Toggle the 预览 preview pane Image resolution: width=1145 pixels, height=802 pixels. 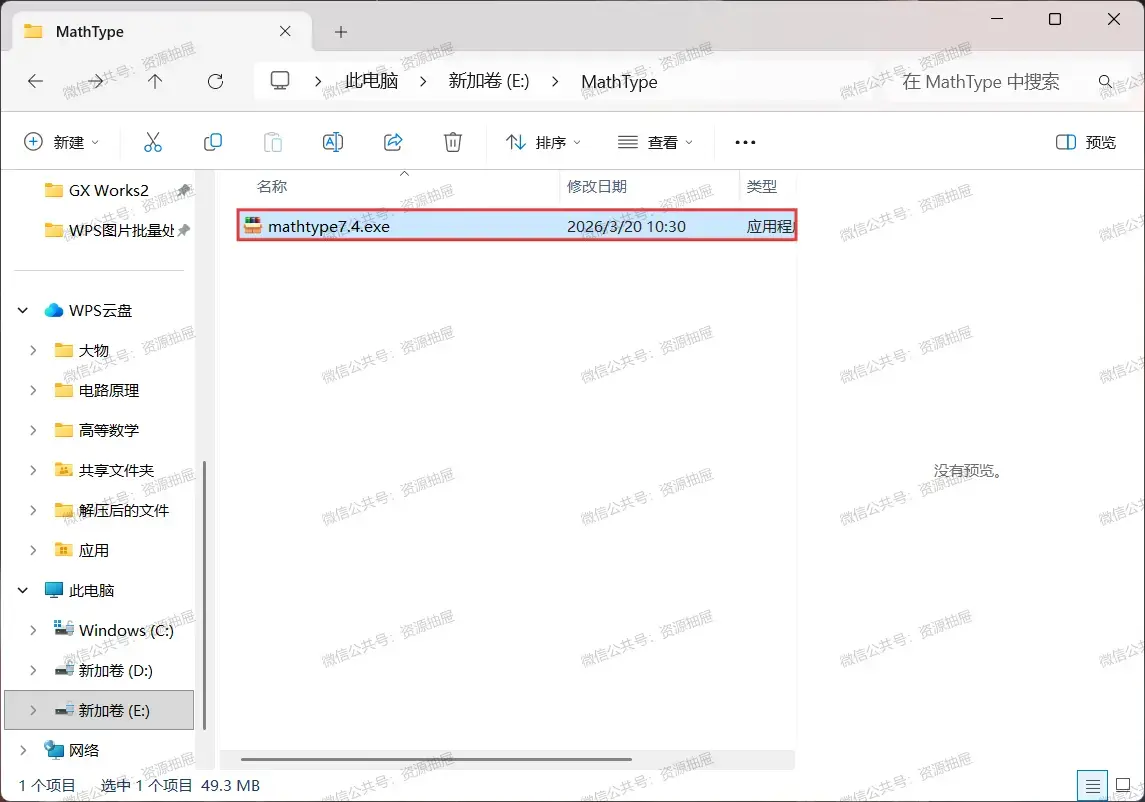click(1086, 142)
